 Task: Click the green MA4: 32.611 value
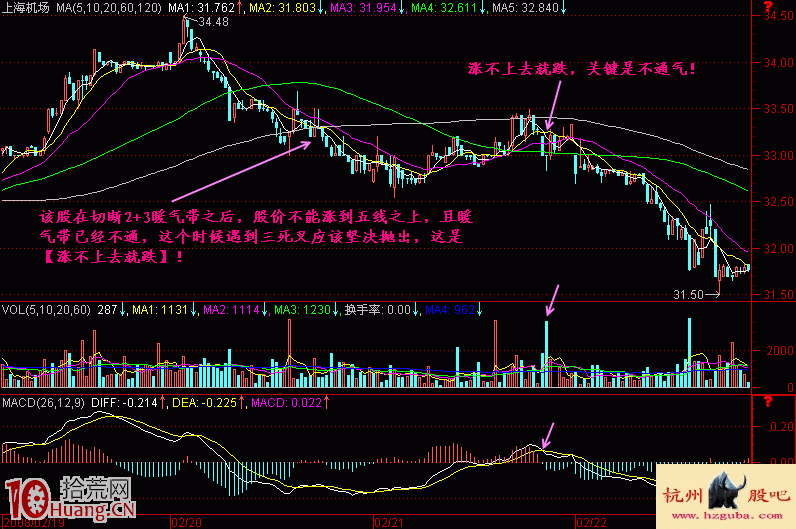click(x=444, y=8)
